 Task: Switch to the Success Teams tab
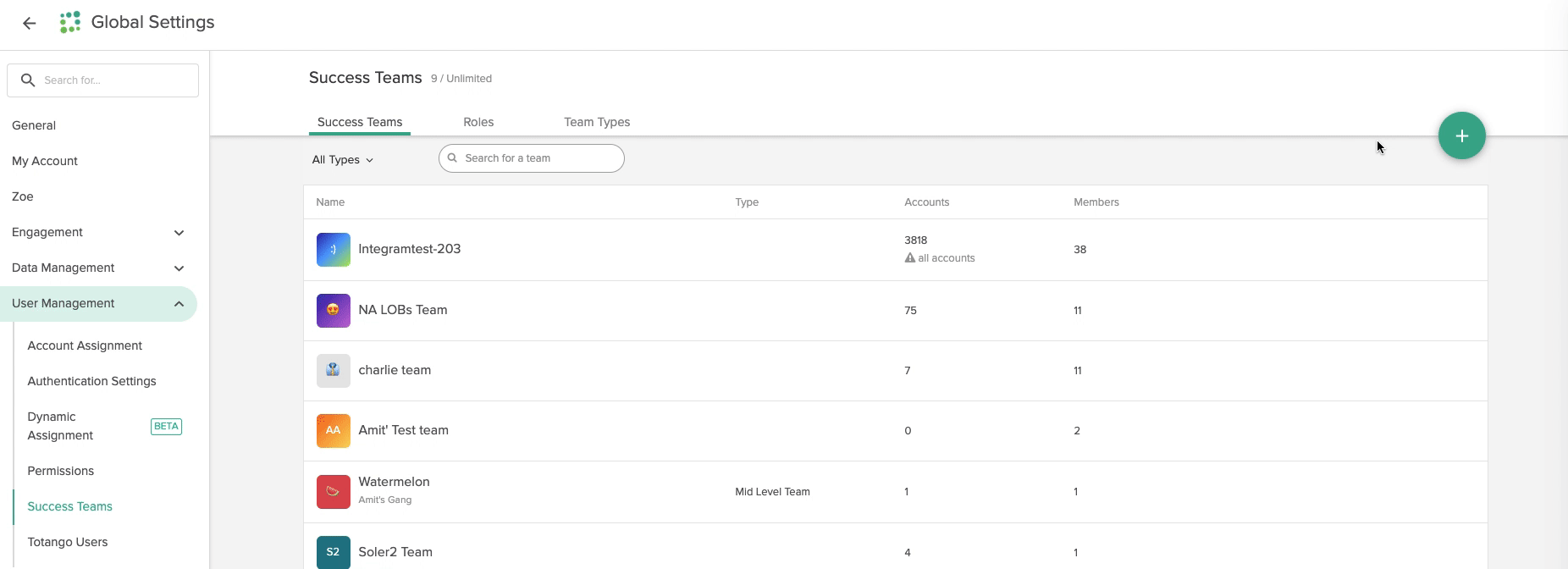360,122
